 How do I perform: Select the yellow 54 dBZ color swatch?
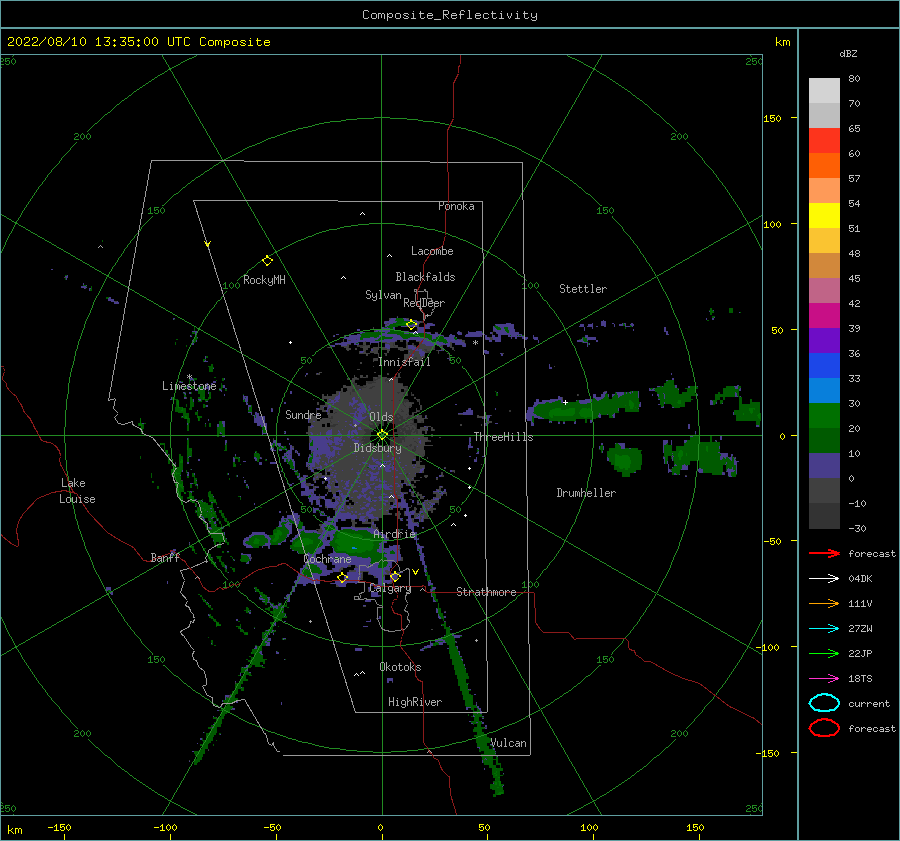(x=824, y=216)
